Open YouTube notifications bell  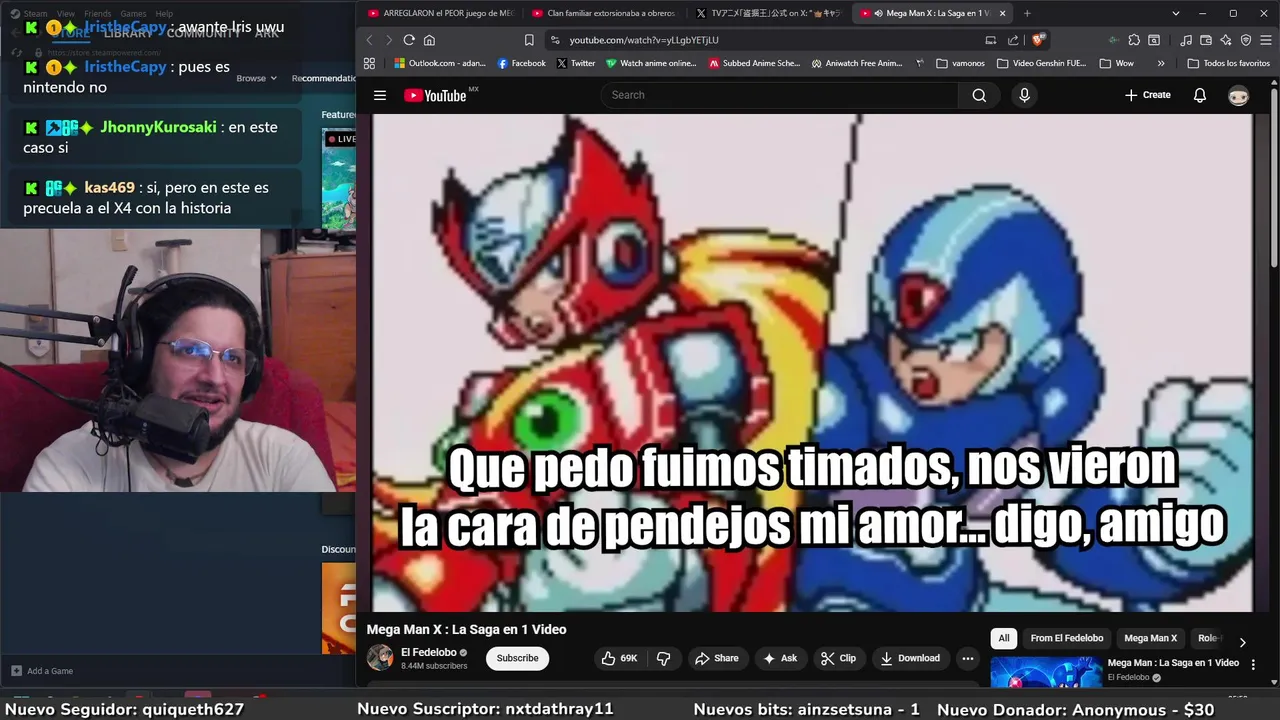(1200, 95)
